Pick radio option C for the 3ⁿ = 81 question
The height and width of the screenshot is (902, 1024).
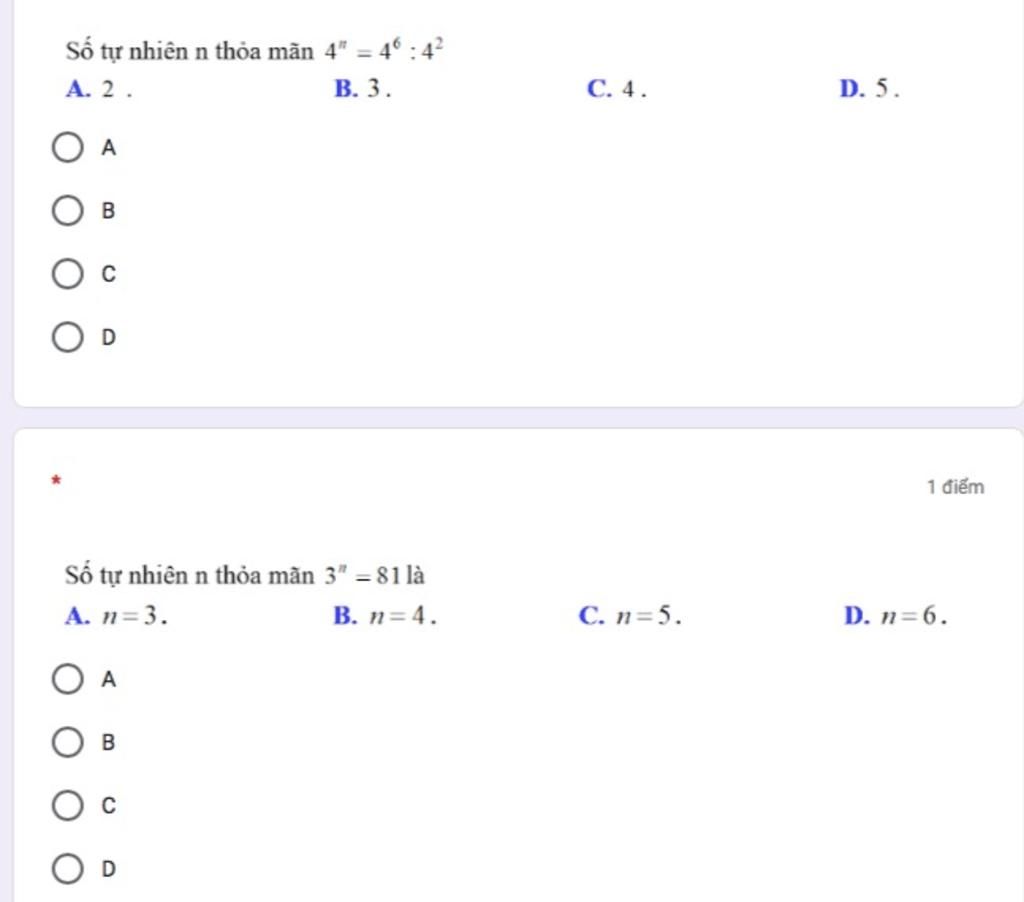[x=67, y=805]
